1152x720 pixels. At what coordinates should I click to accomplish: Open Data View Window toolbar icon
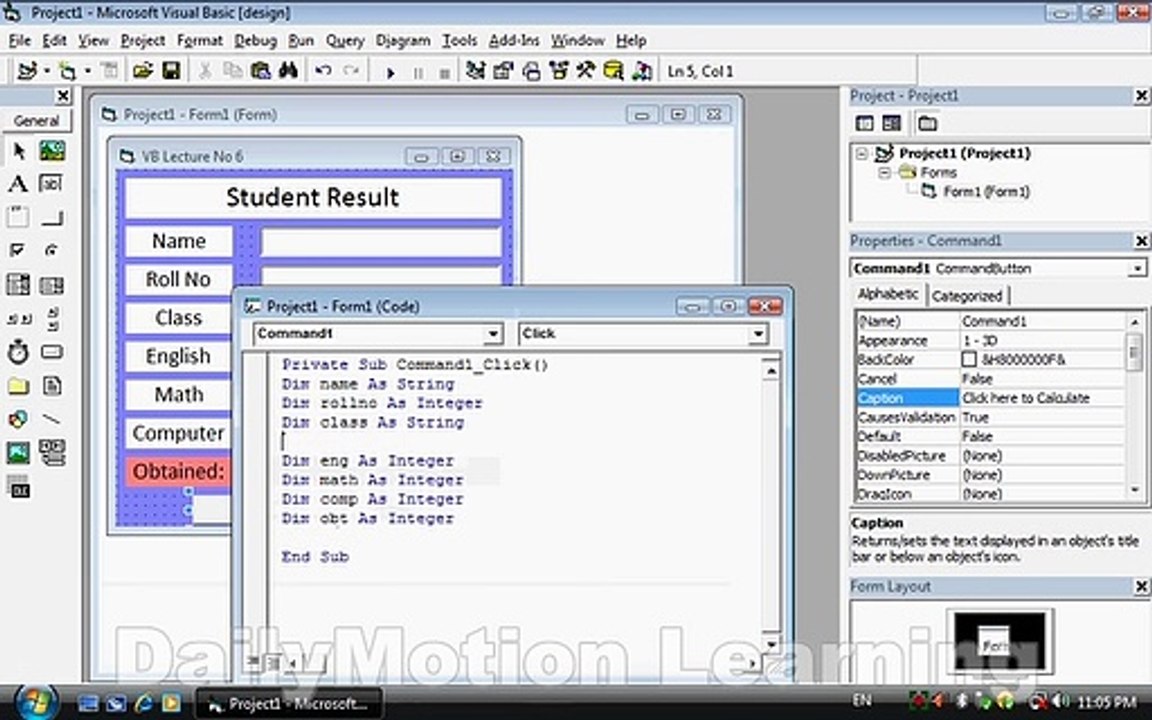613,71
